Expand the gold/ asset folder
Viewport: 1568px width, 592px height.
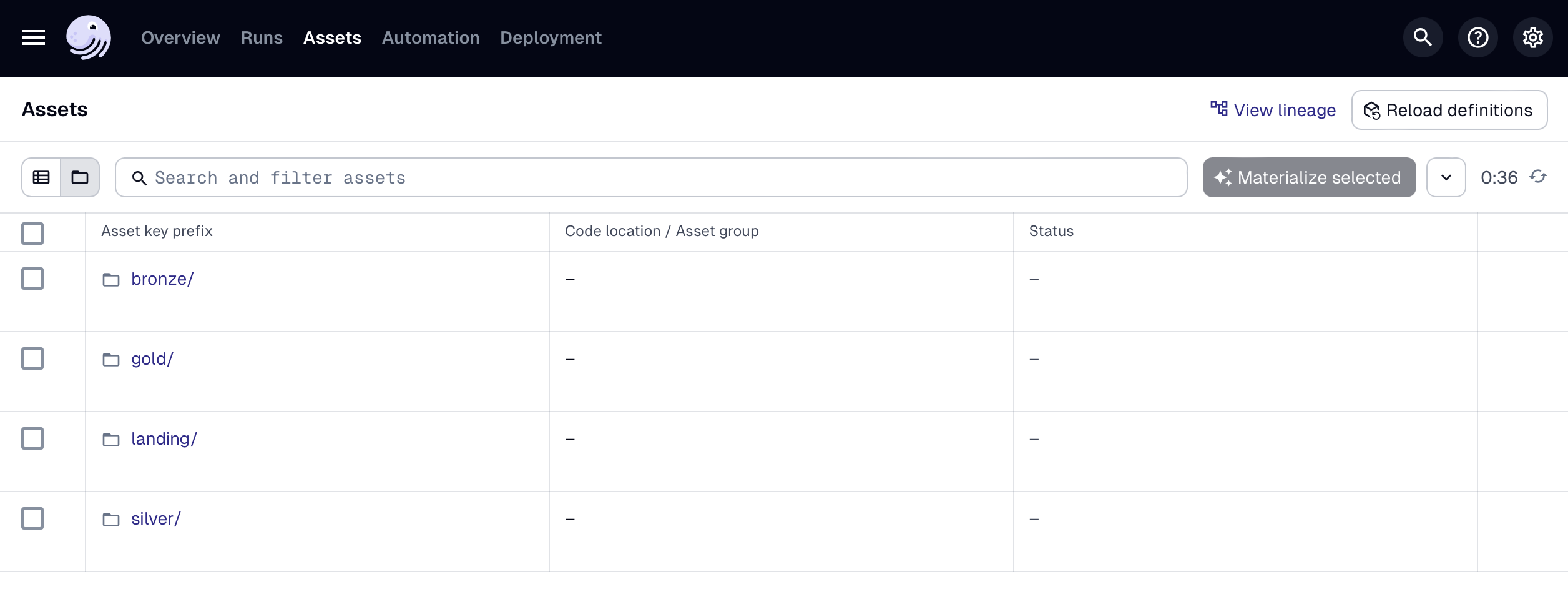[152, 358]
